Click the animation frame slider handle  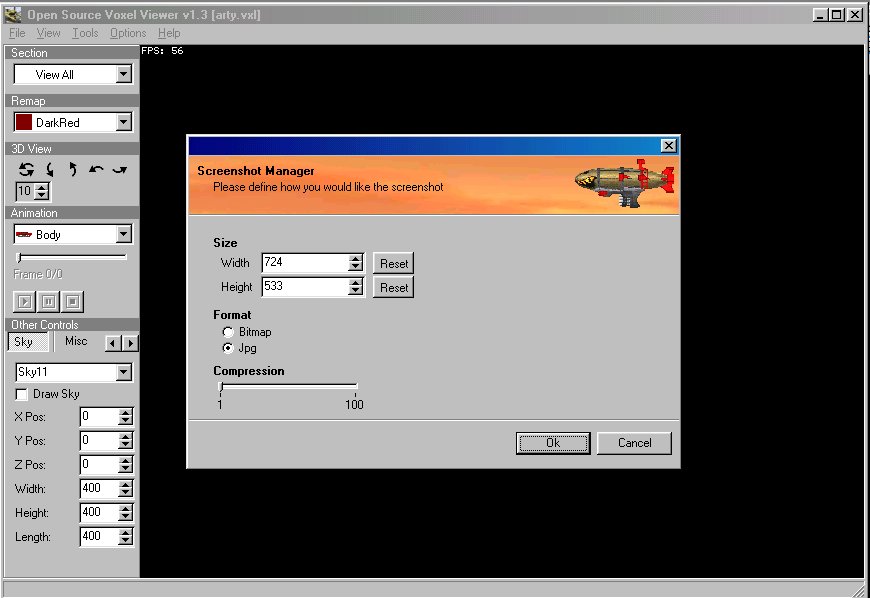pos(19,257)
